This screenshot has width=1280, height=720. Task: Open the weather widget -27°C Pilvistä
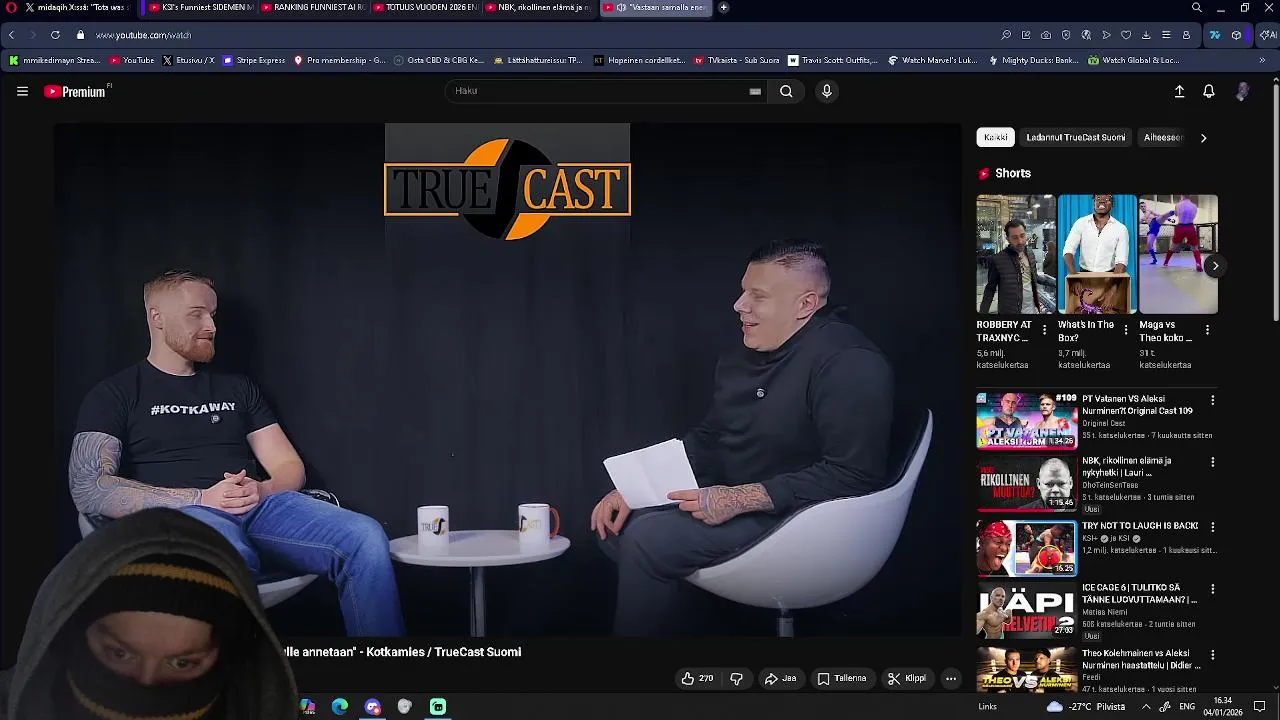[x=1086, y=706]
